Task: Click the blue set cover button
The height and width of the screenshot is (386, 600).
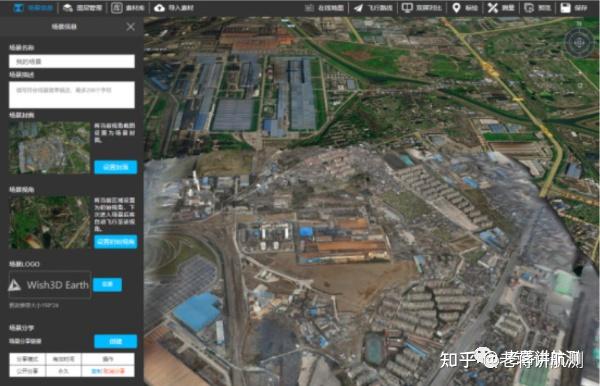Action: (x=116, y=167)
